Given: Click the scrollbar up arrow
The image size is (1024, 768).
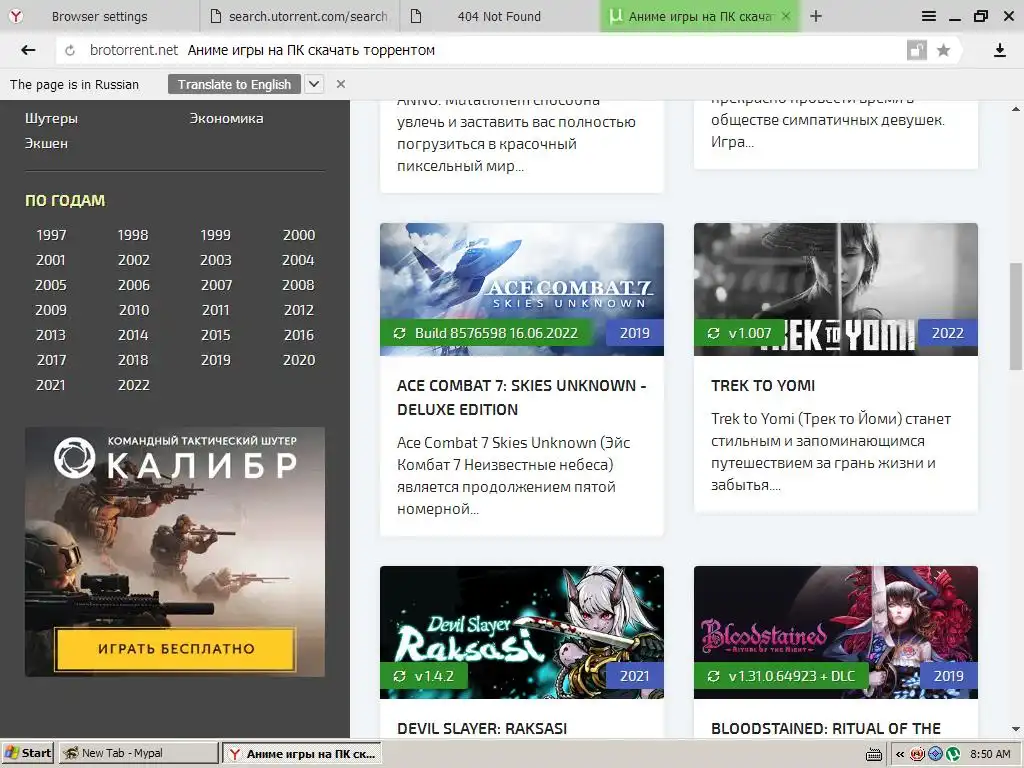Looking at the screenshot, I should (x=1016, y=109).
